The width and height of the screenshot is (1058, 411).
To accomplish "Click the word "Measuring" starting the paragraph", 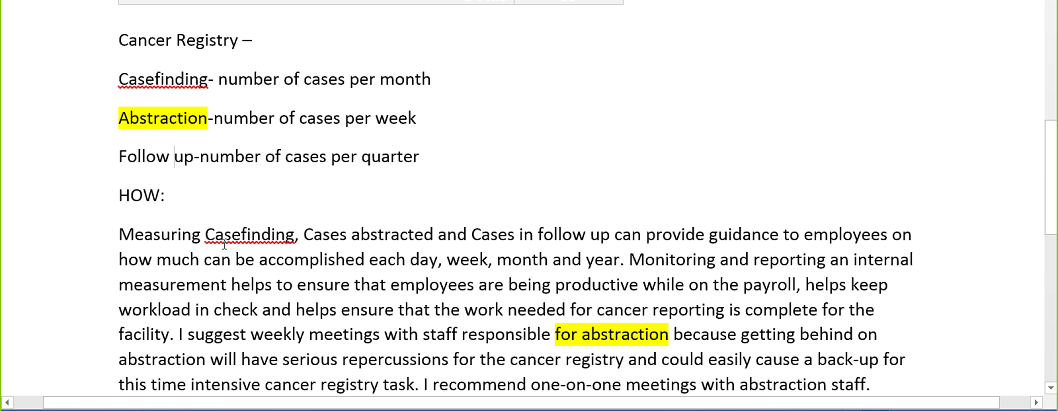I will (159, 235).
